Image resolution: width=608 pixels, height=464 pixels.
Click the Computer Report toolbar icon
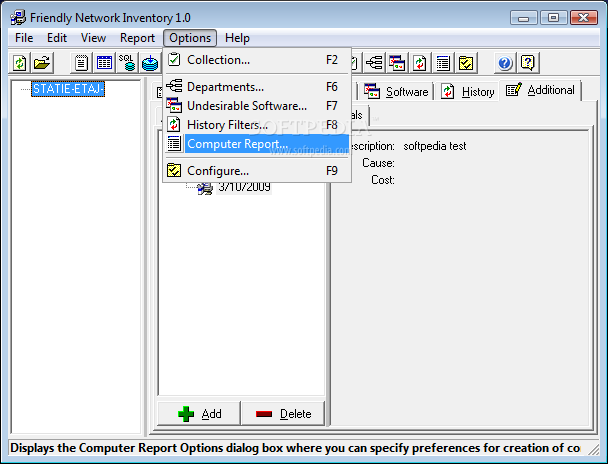(443, 63)
